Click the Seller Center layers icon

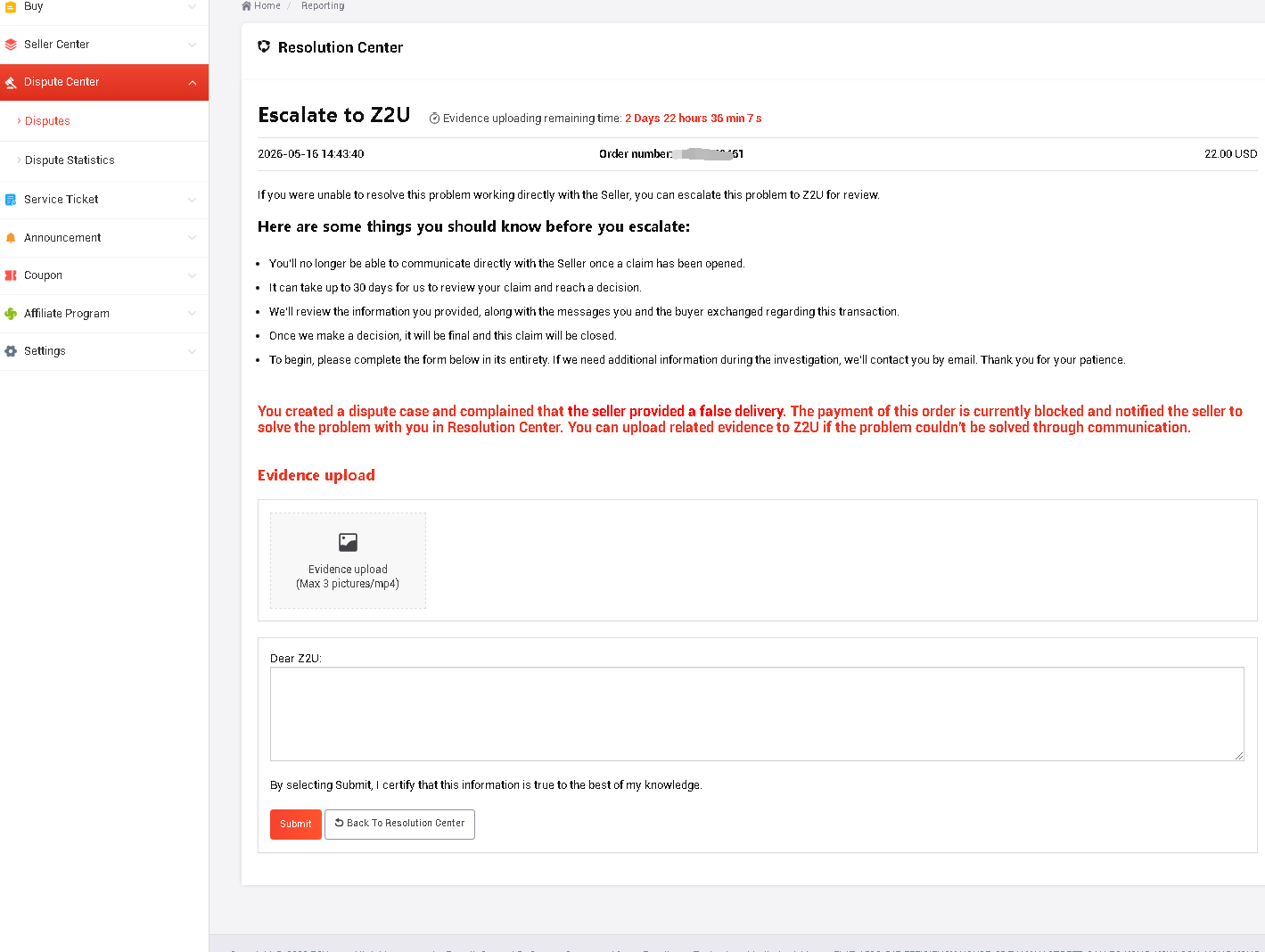11,45
